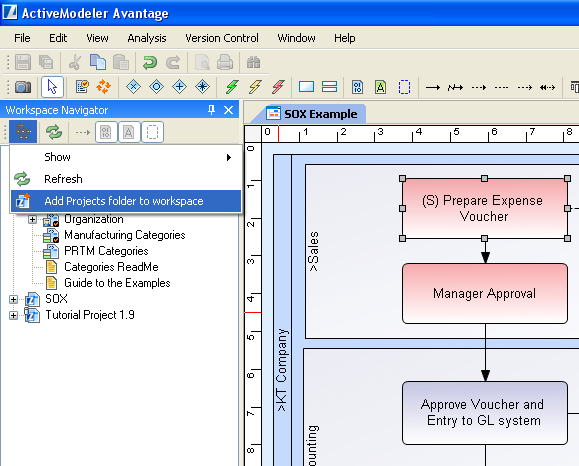The height and width of the screenshot is (466, 579).
Task: Select the circle gateway diamond tool
Action: (156, 87)
